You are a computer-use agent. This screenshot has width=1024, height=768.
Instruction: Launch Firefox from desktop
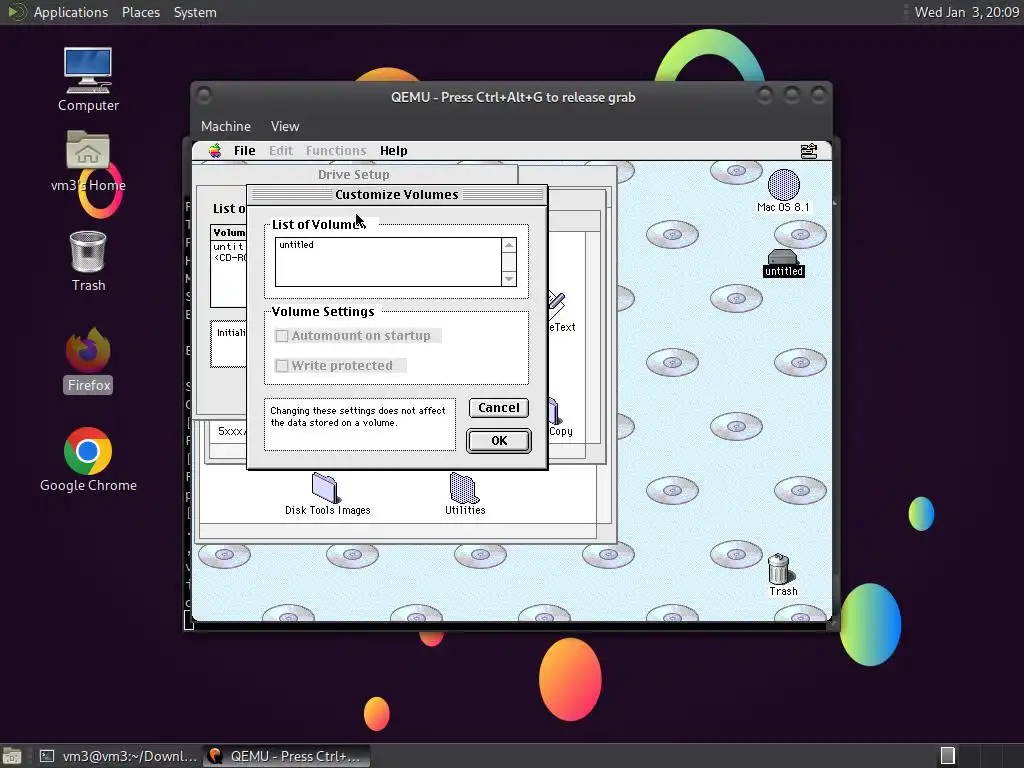tap(88, 349)
